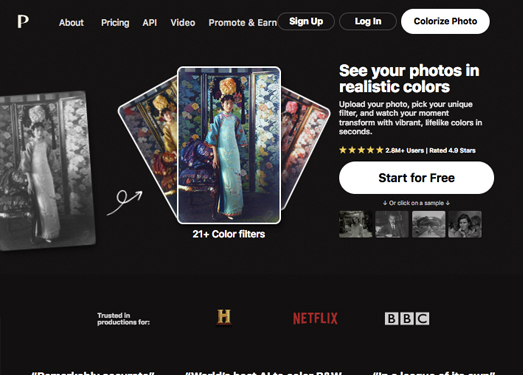The width and height of the screenshot is (523, 375).
Task: Select the first sample photo thumbnail
Action: [x=356, y=224]
